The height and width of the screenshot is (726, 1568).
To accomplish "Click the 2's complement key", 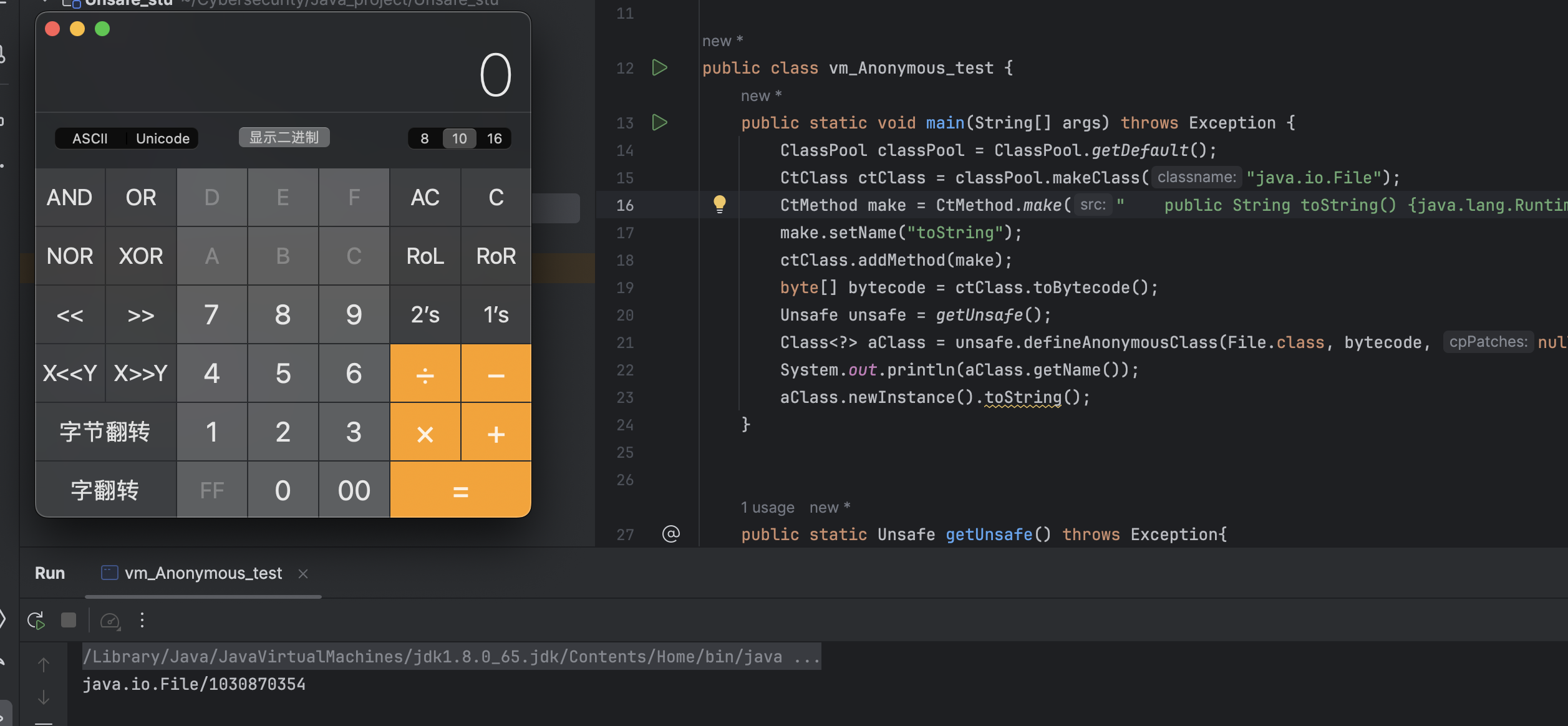I will point(425,315).
